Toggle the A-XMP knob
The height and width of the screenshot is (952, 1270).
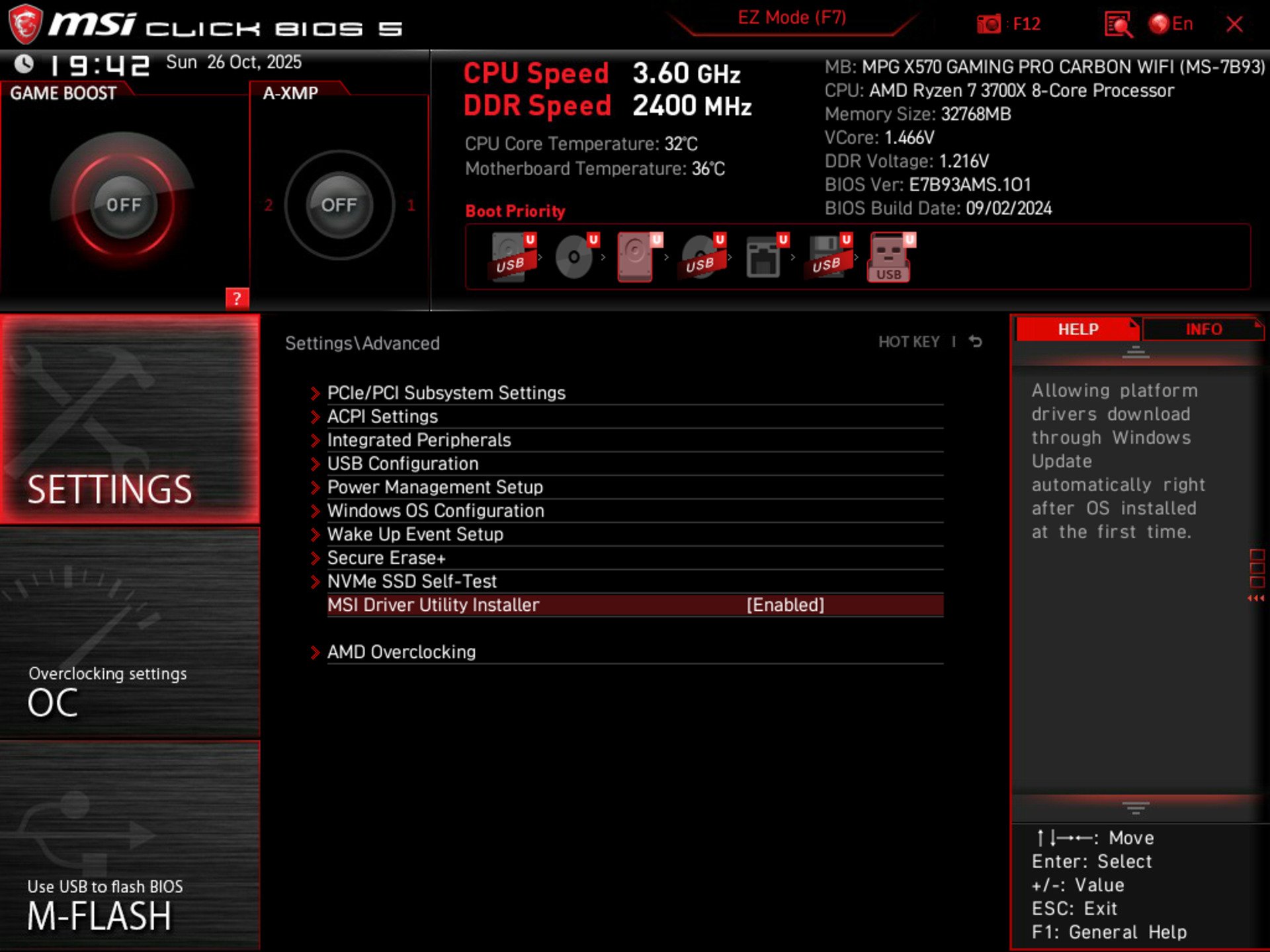click(x=339, y=205)
